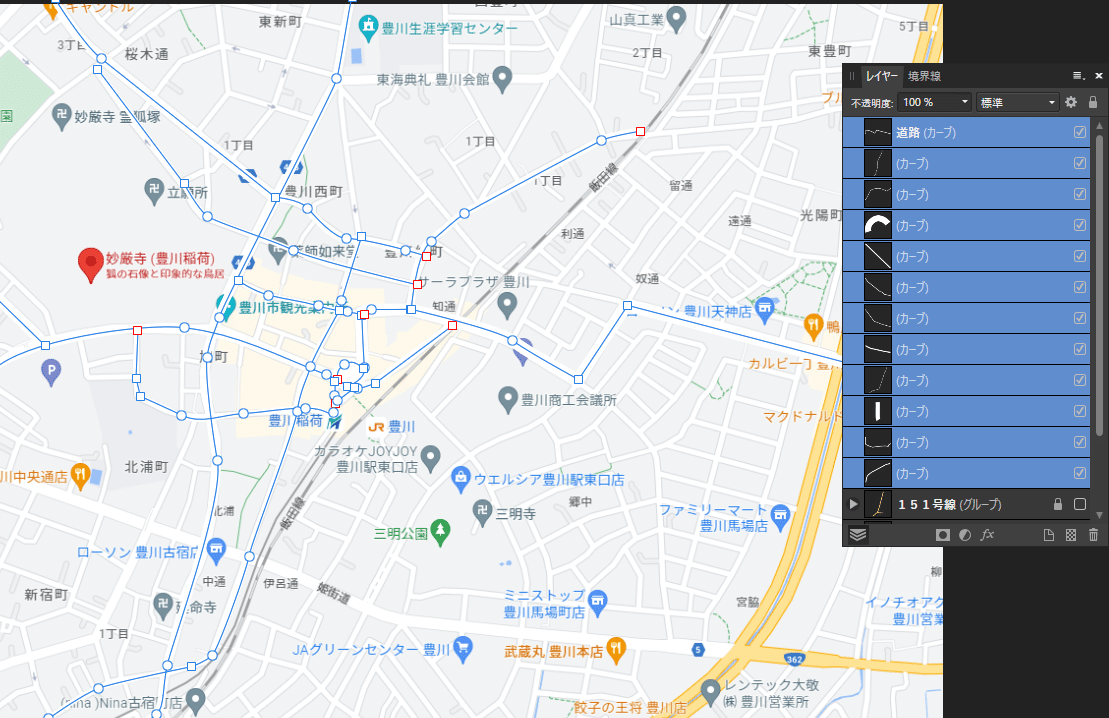Click the ウエルシア豊川駅東口店 shopping pin
Viewport: 1109px width, 718px height.
pyautogui.click(x=461, y=480)
